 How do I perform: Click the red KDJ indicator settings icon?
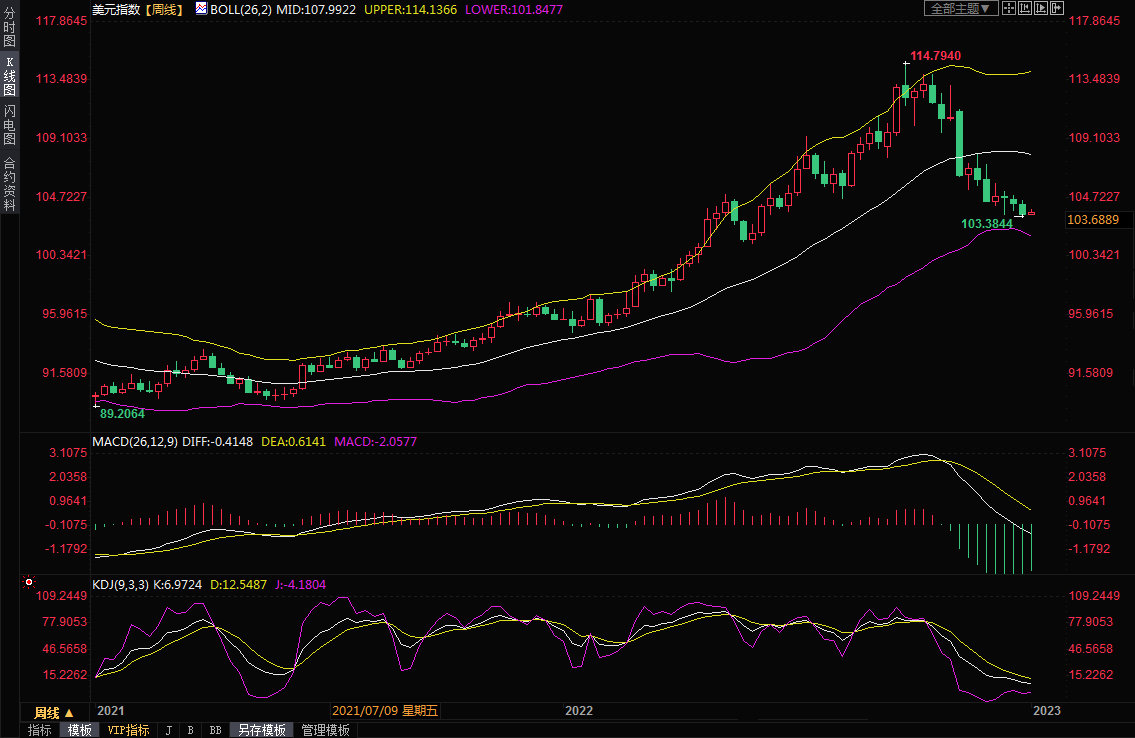click(29, 582)
